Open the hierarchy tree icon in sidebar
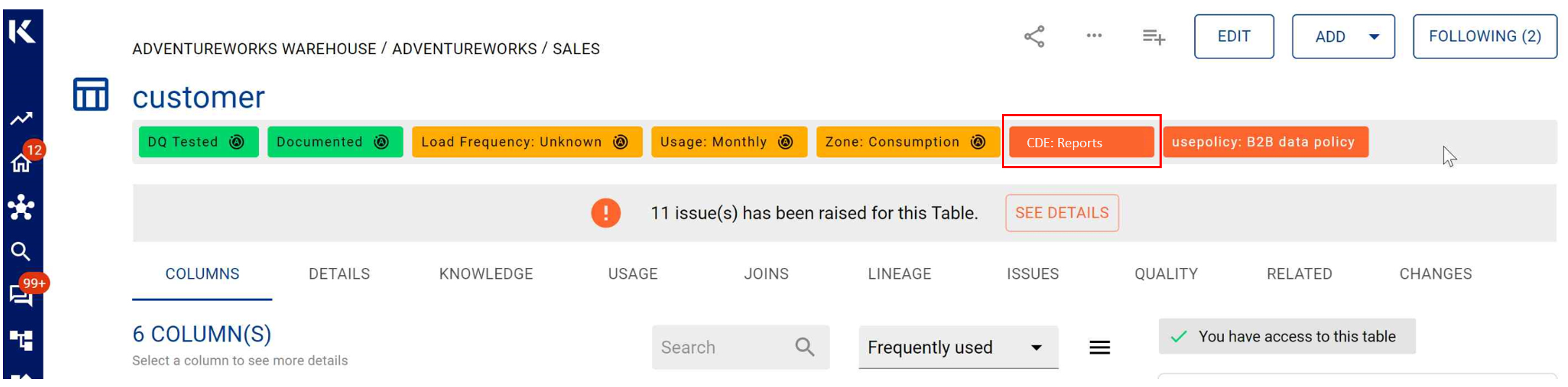 21,339
